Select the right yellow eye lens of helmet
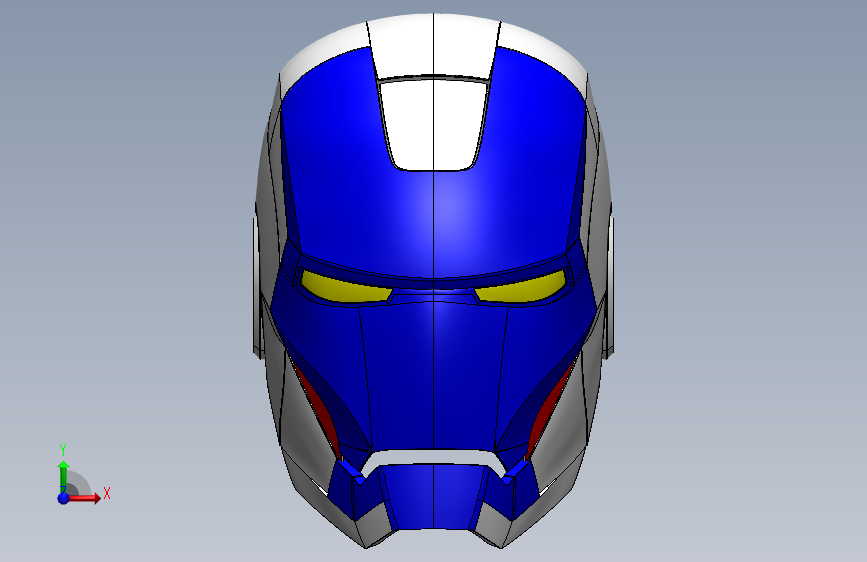This screenshot has height=562, width=867. [x=521, y=288]
